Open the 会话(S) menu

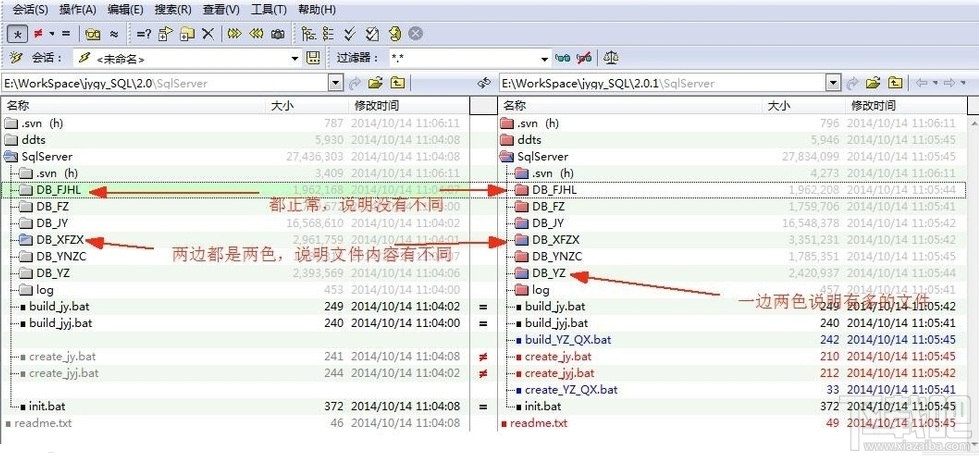(31, 9)
